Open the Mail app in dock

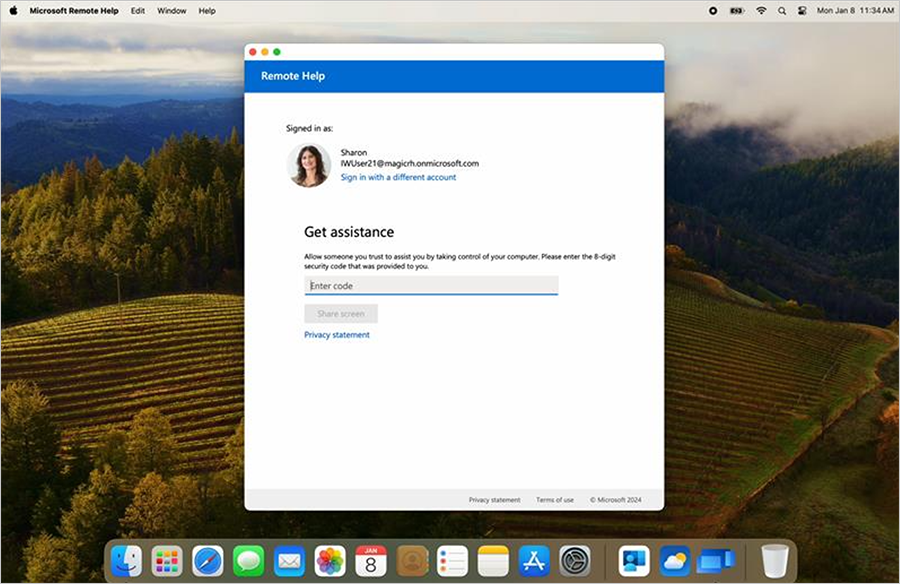point(289,560)
